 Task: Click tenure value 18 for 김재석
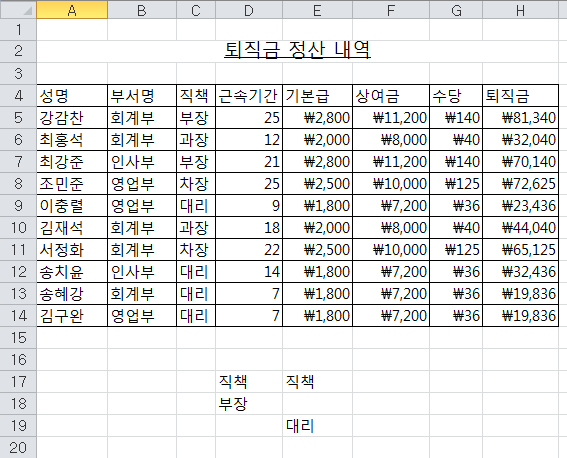249,228
